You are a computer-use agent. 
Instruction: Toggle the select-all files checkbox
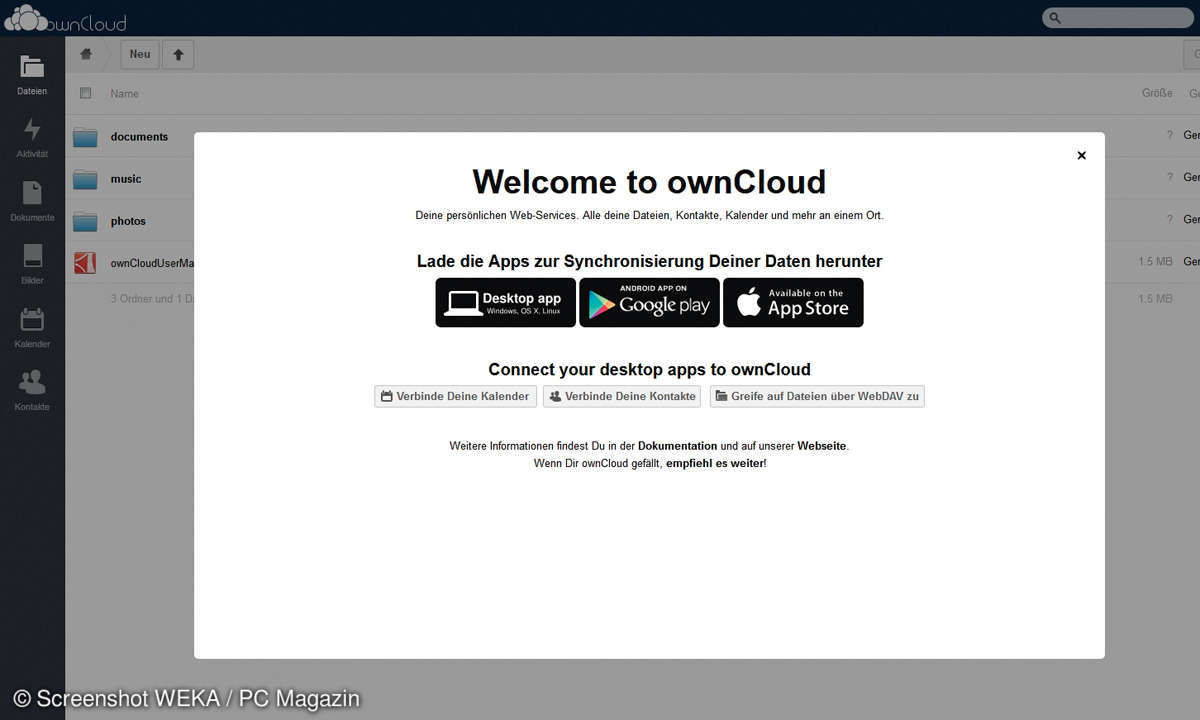point(86,93)
